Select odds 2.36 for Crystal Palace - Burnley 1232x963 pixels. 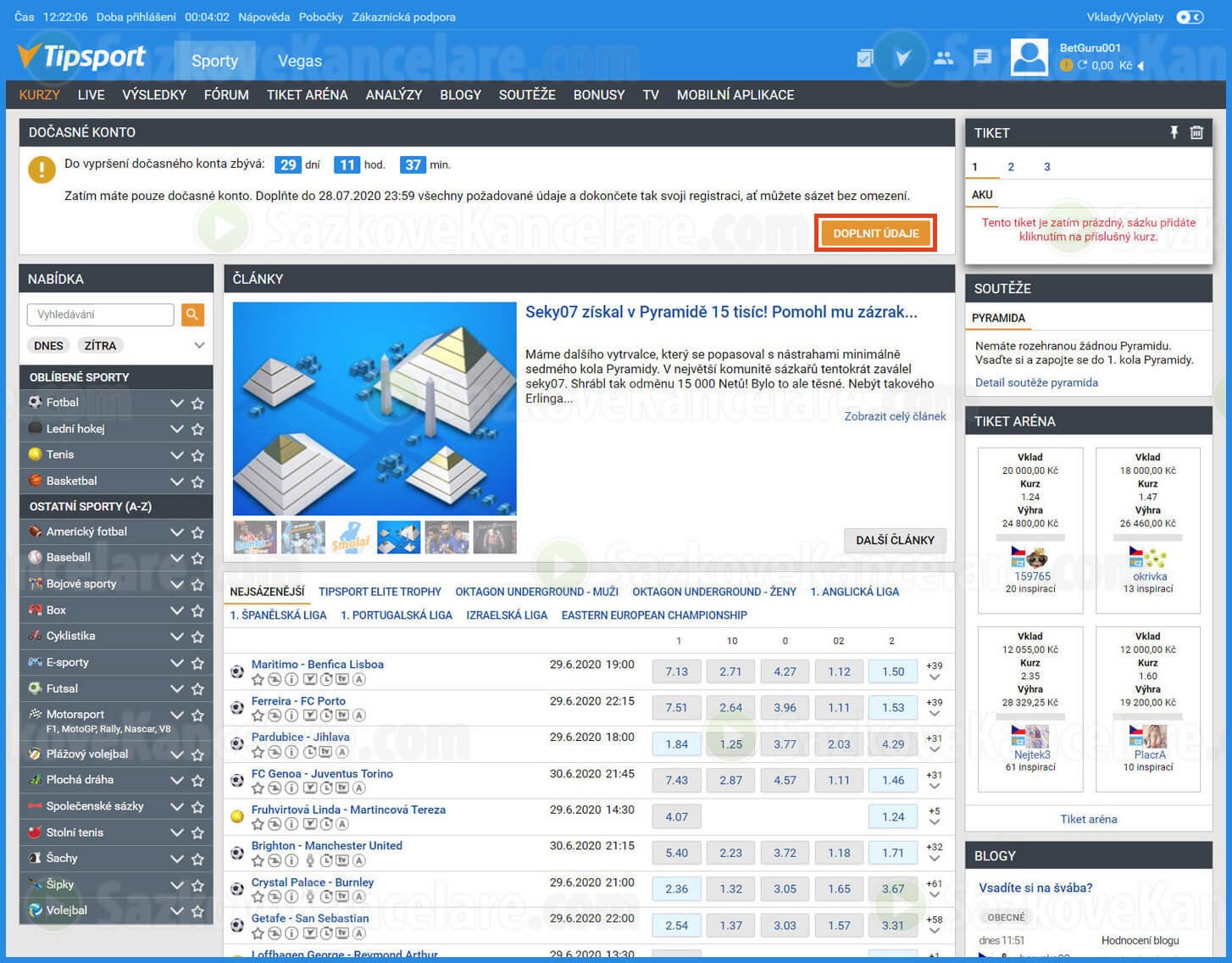click(676, 889)
